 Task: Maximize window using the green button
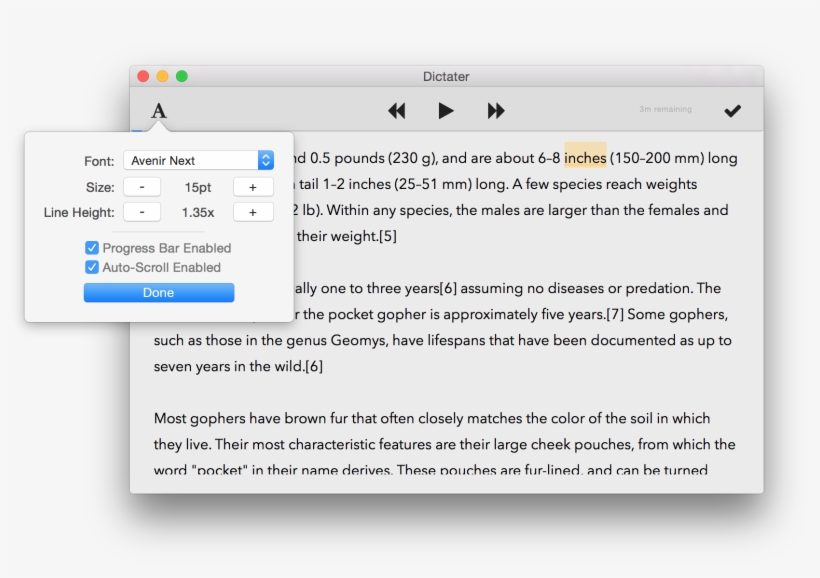tap(181, 76)
